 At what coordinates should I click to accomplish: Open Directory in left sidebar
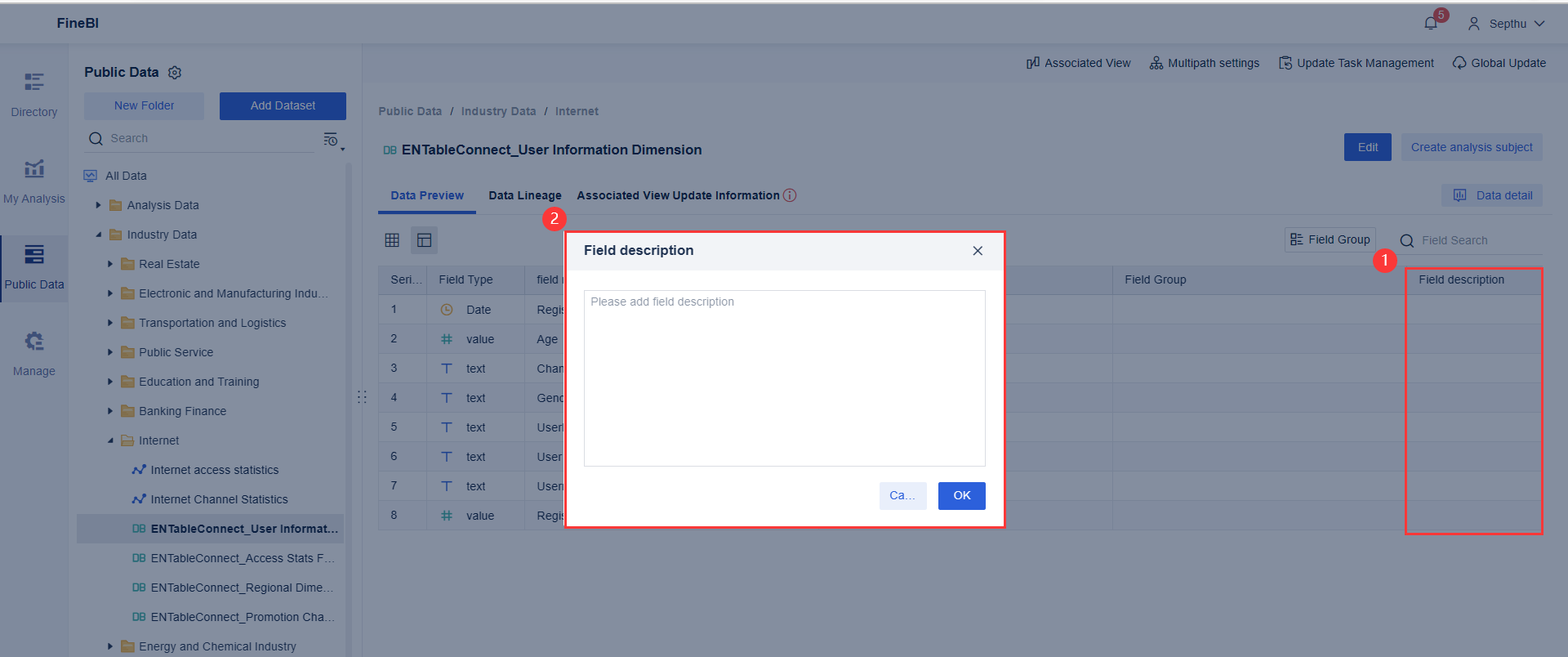coord(34,95)
